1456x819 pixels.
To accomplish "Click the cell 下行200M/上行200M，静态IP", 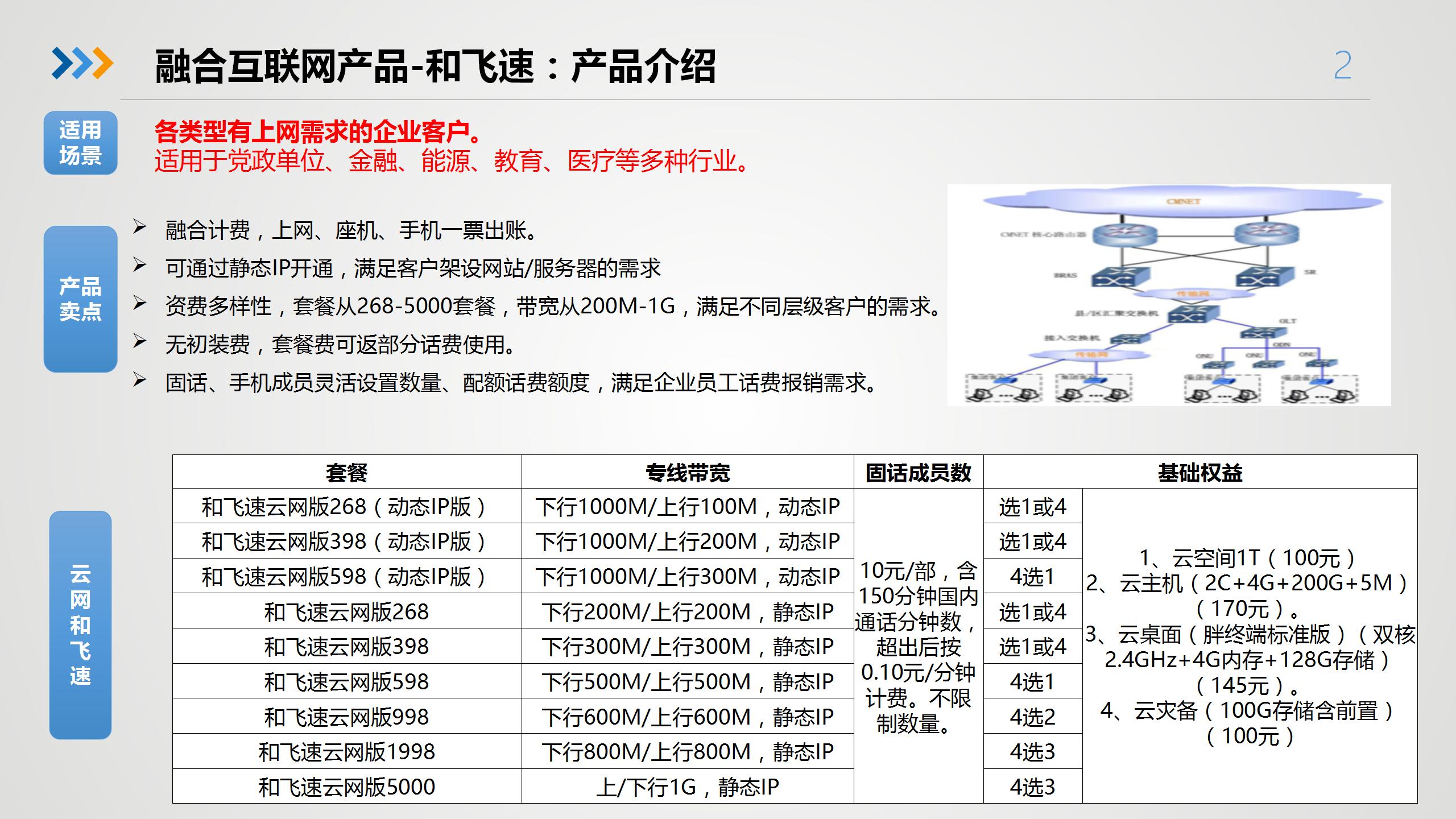I will 688,611.
